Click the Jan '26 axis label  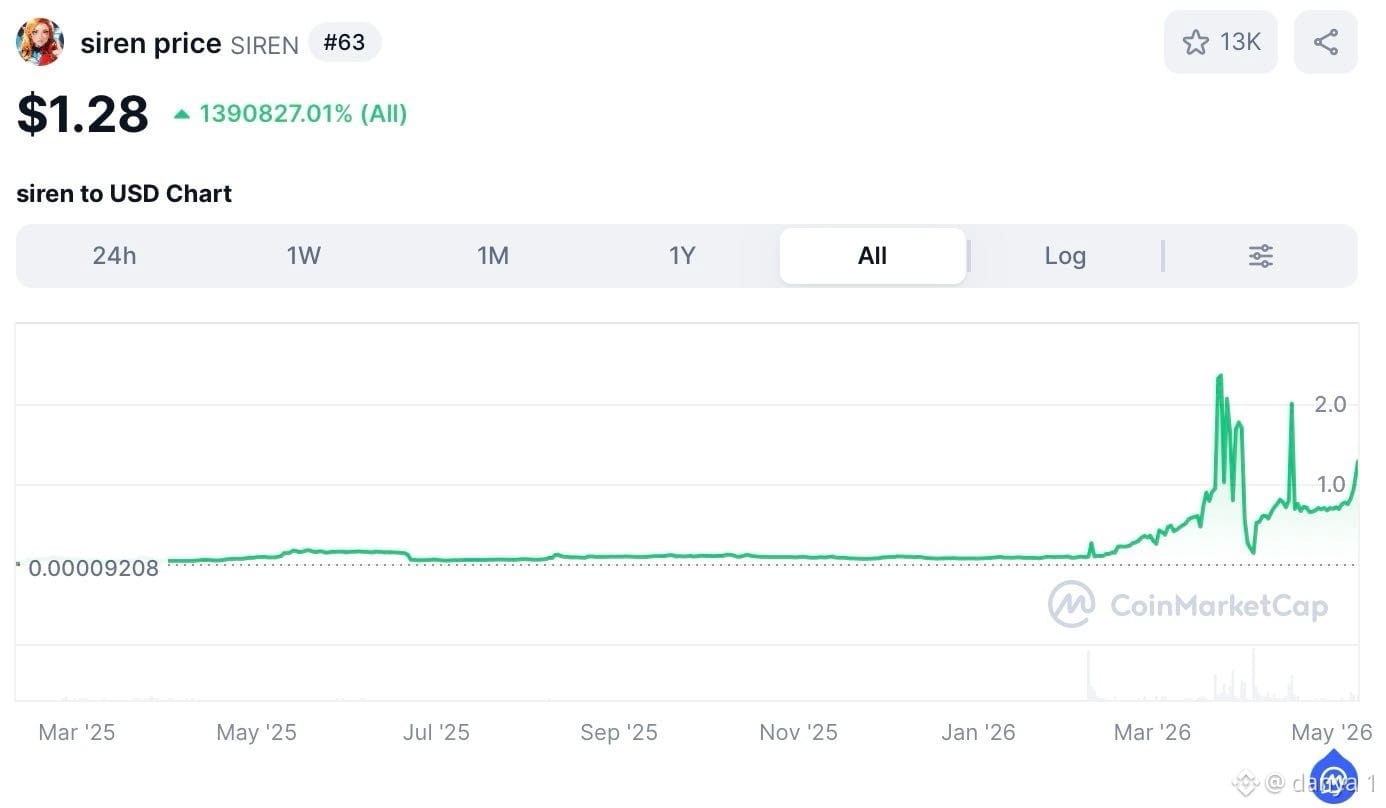coord(978,732)
